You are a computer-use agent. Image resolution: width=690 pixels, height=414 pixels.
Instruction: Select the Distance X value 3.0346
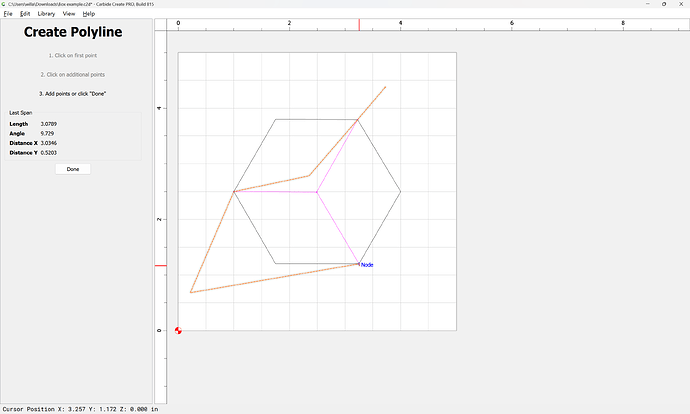pyautogui.click(x=49, y=143)
